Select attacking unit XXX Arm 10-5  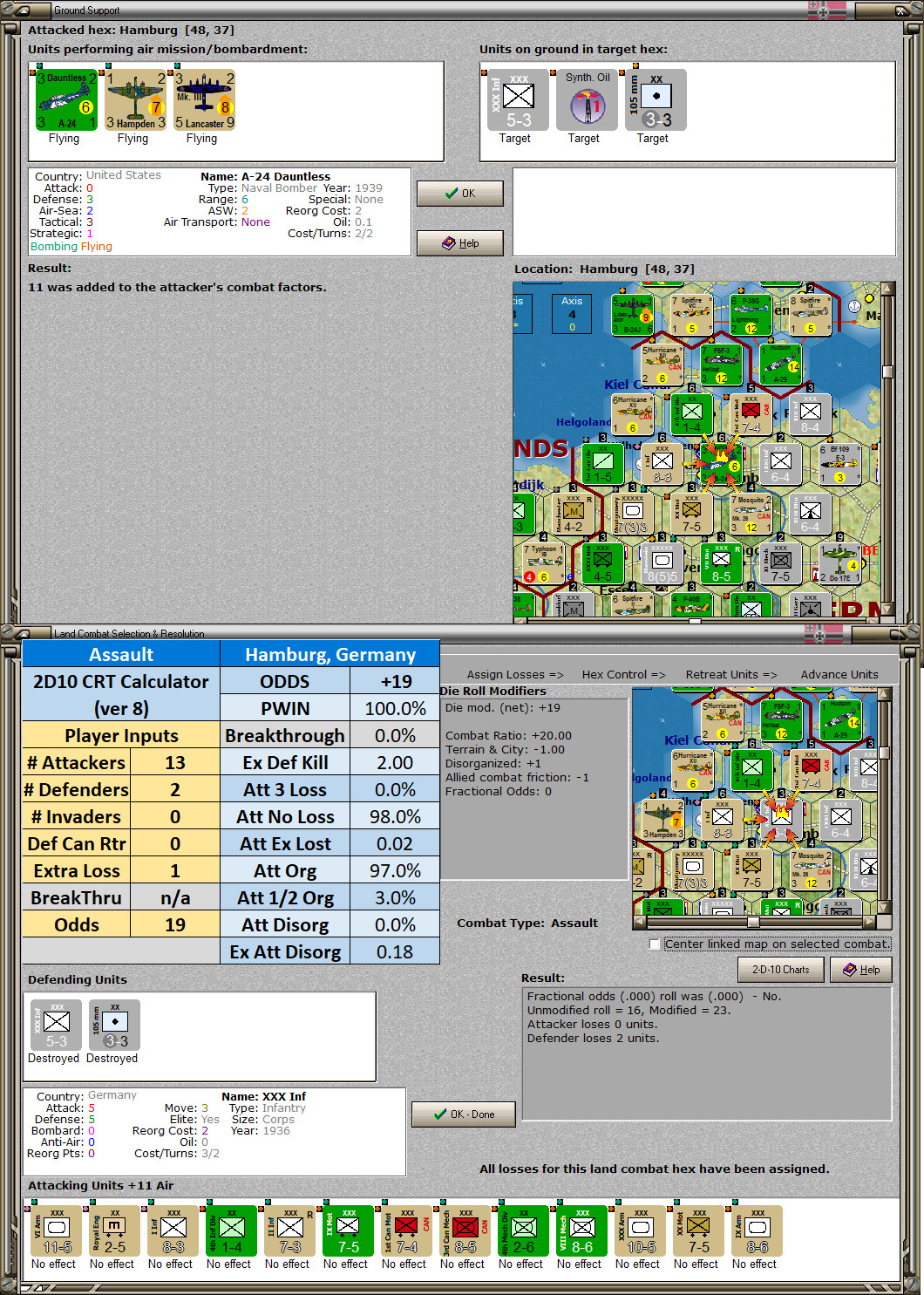(x=641, y=1231)
